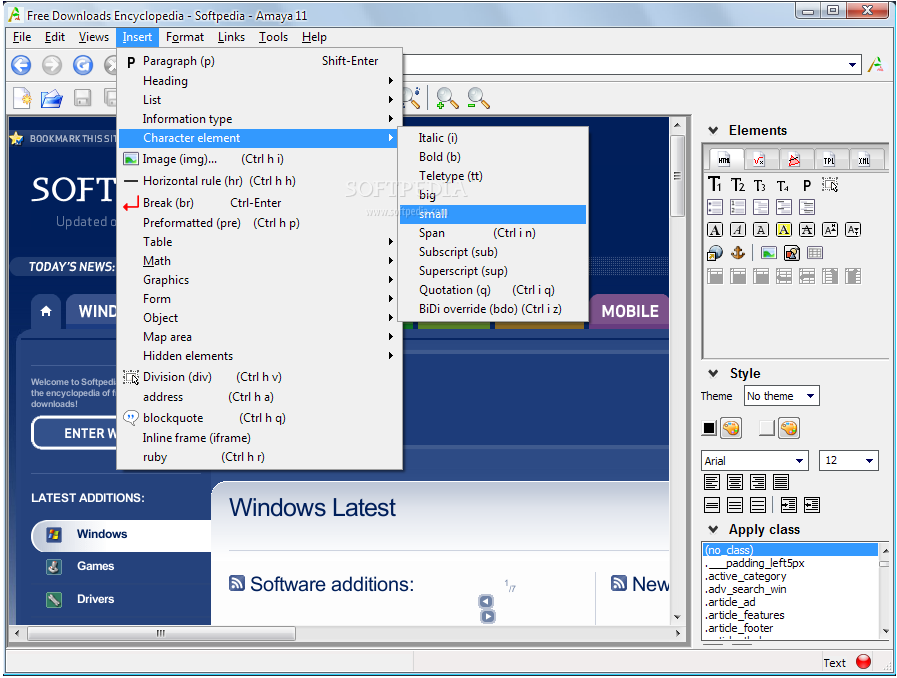This screenshot has width=897, height=678.
Task: Create a bulleted list from Elements panel
Action: pos(715,207)
